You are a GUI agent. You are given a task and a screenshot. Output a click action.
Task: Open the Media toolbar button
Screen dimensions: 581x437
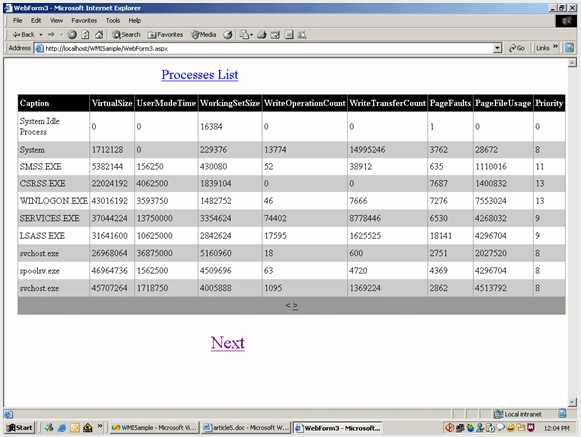(x=203, y=35)
